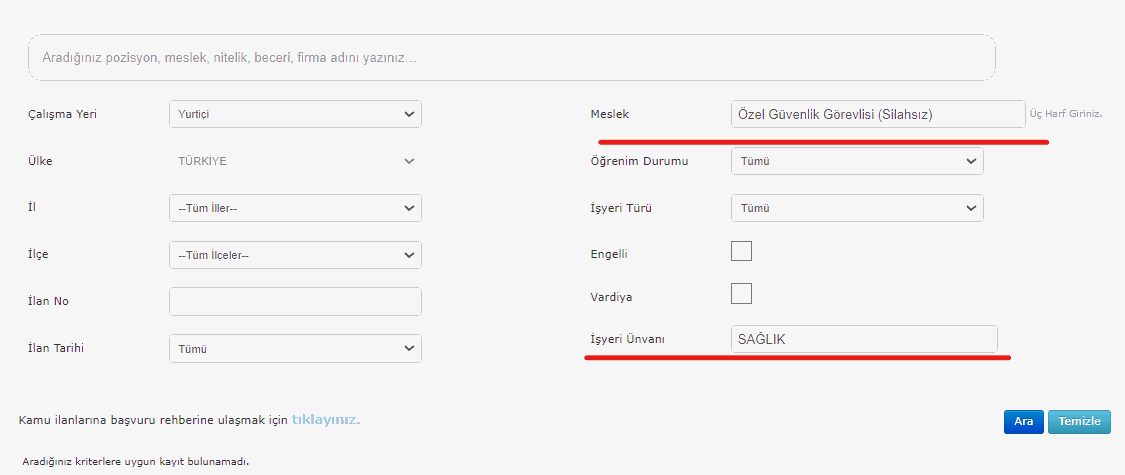
Task: Enable the Engelli checkbox
Action: click(x=741, y=251)
